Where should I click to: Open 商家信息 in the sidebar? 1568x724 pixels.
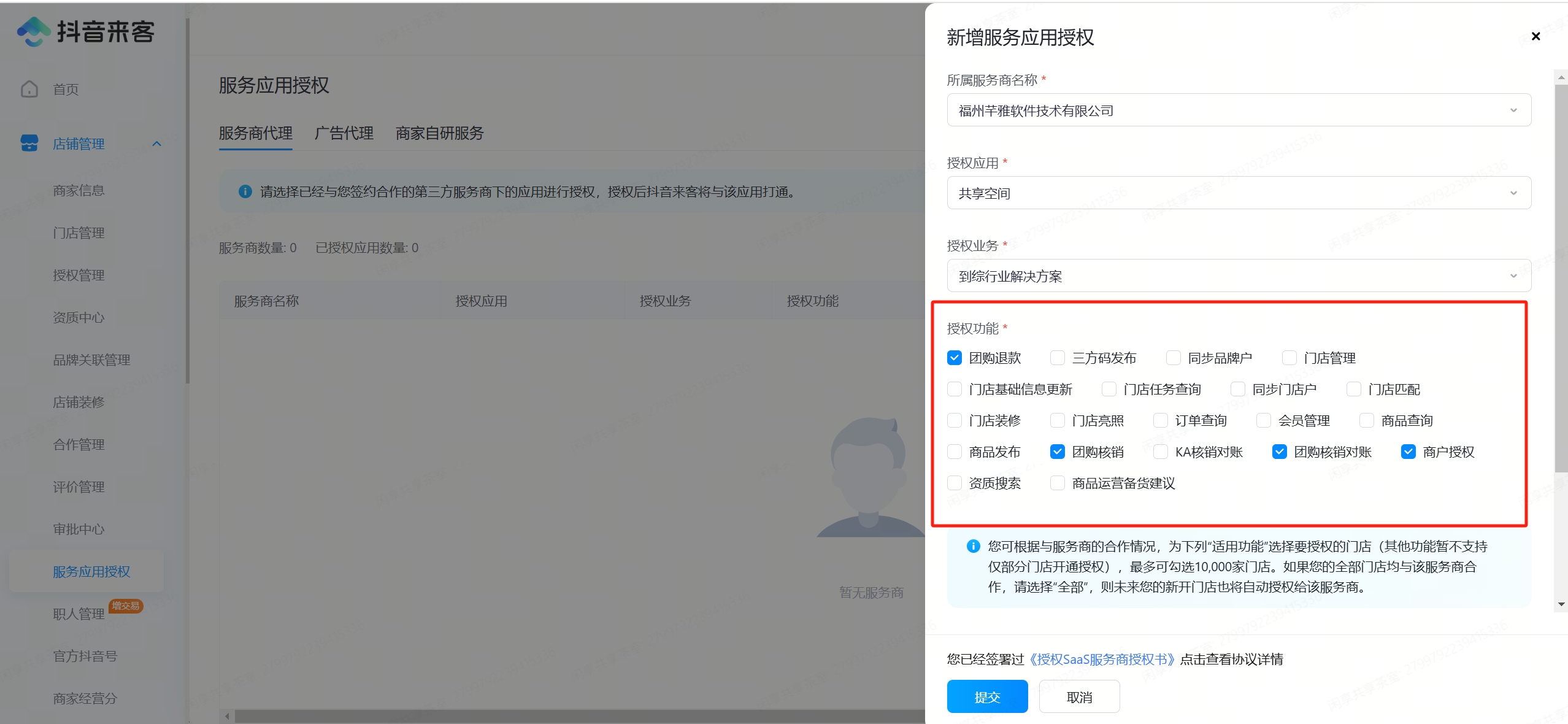click(x=79, y=191)
